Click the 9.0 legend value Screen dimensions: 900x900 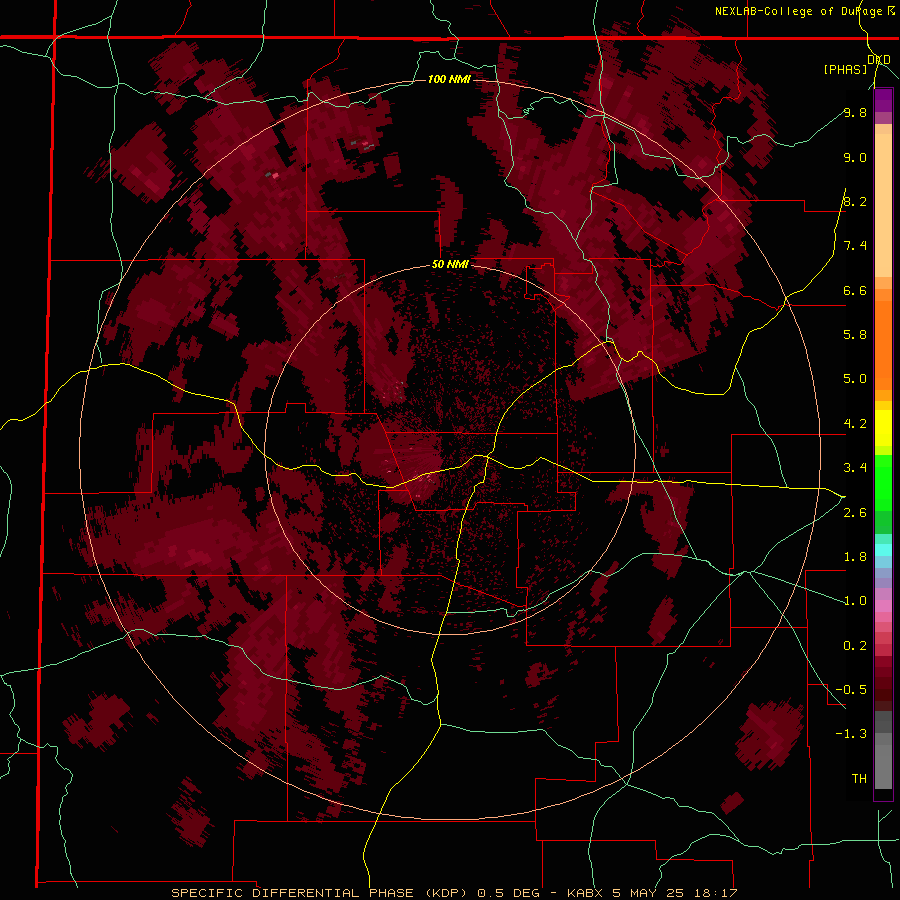(855, 157)
